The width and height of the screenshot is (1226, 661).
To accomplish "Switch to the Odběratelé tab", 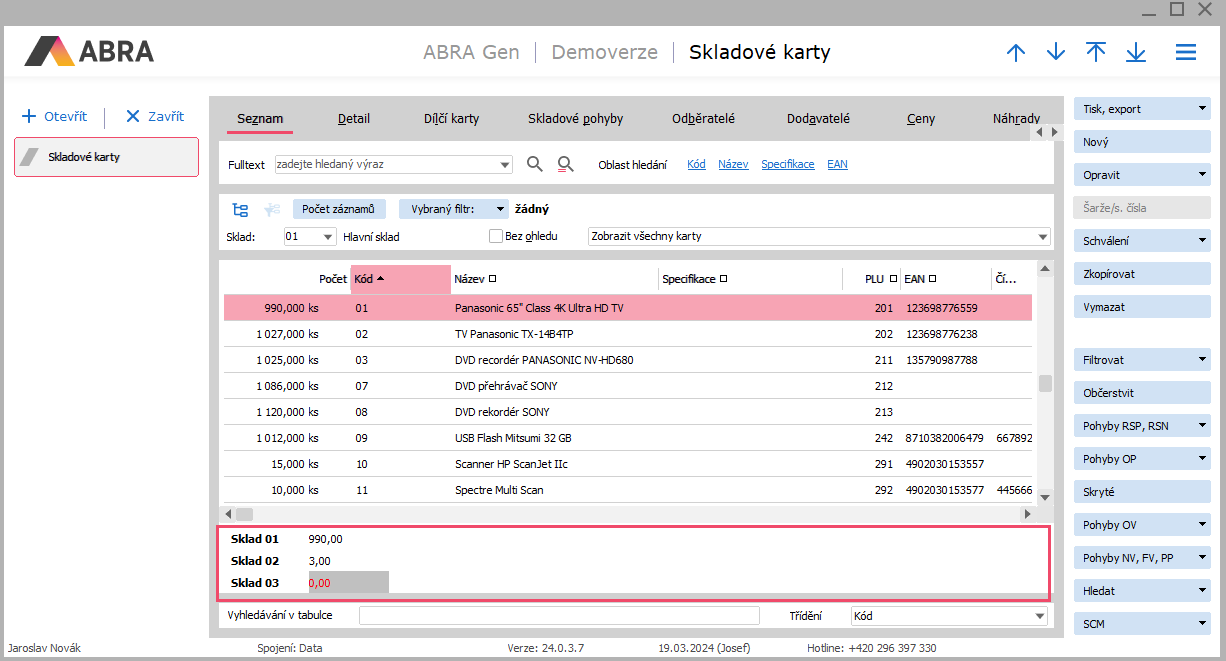I will point(703,118).
